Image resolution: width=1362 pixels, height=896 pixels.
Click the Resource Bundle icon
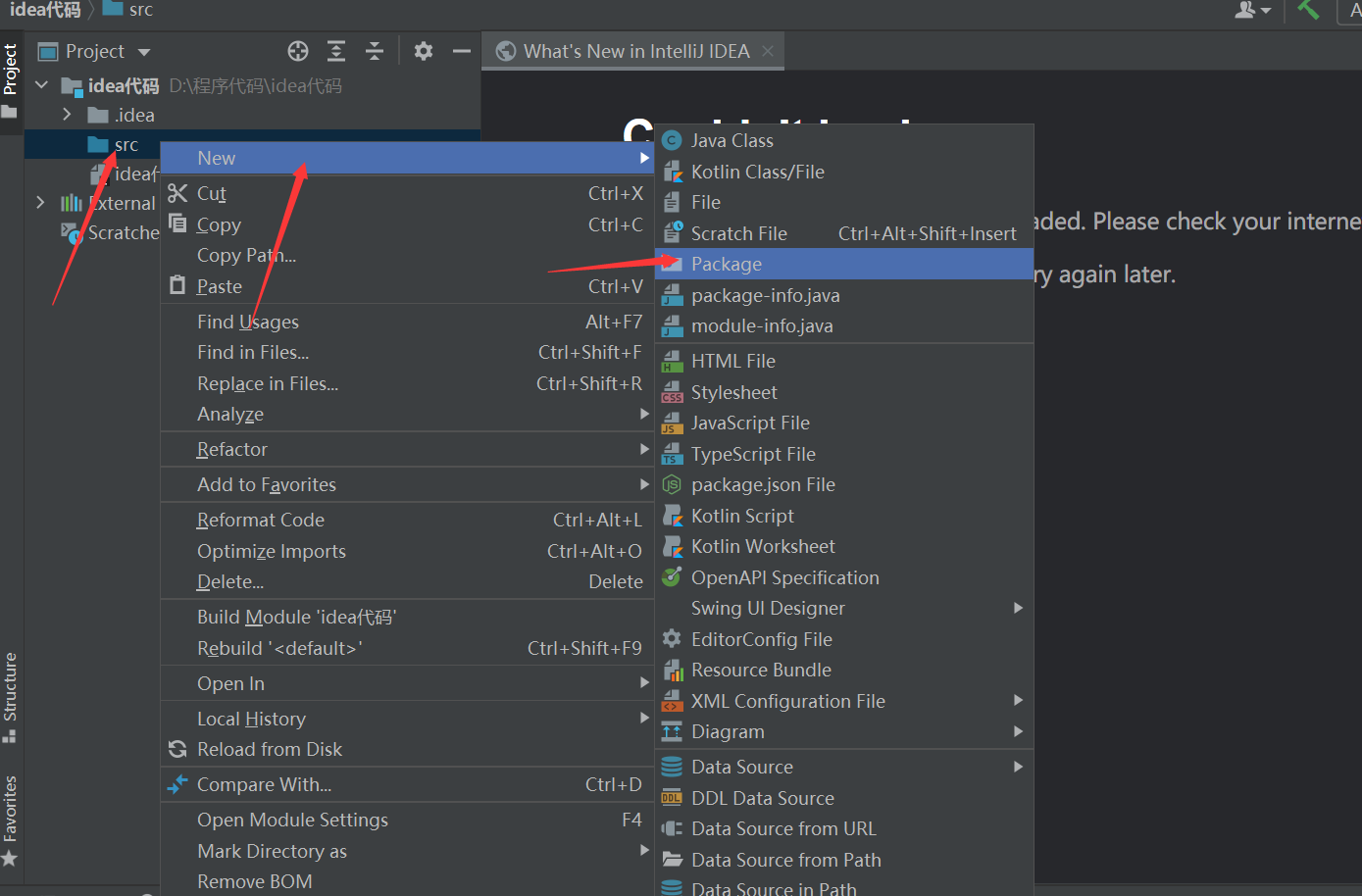672,671
